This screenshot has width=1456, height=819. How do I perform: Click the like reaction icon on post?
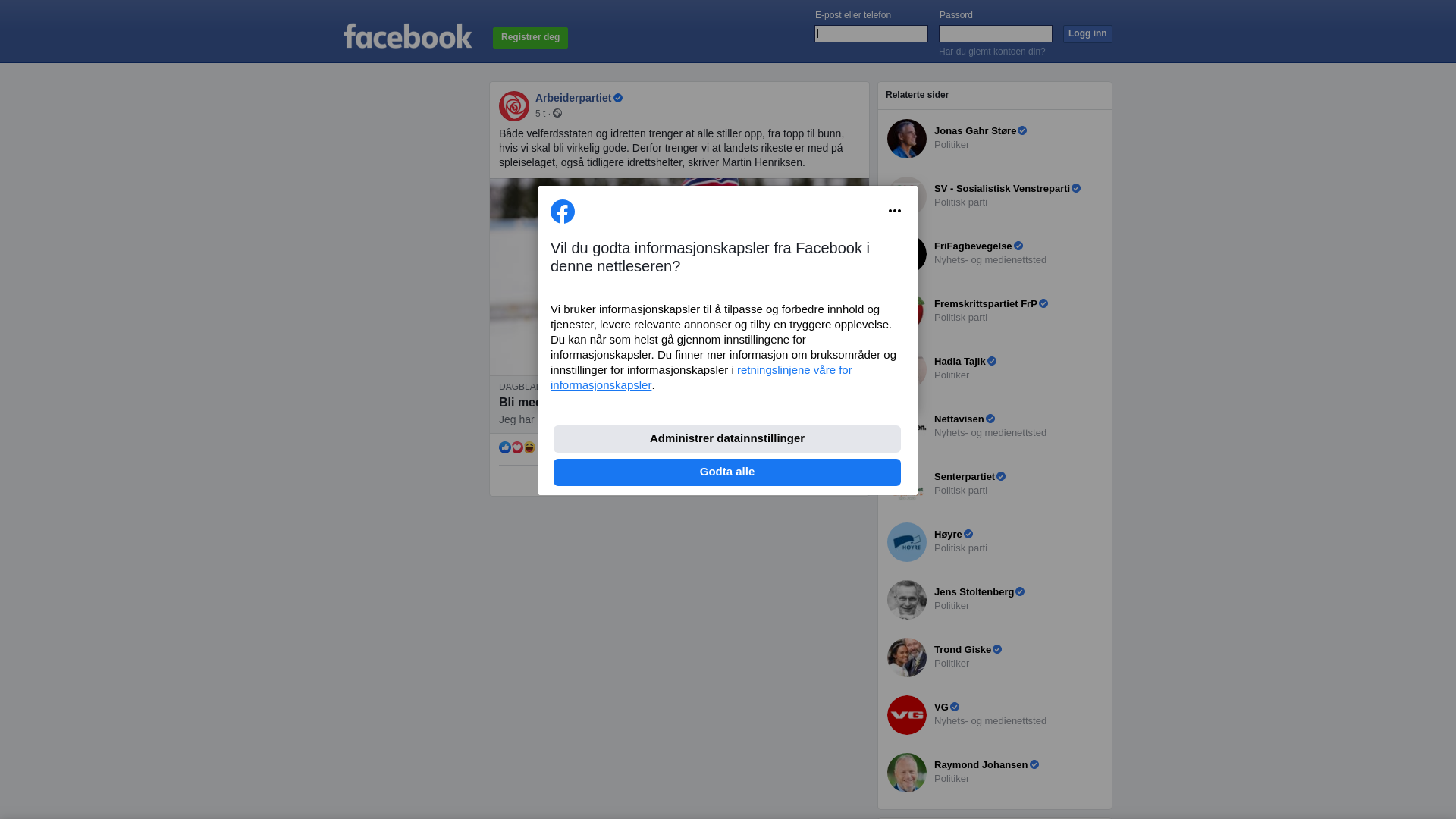pos(505,447)
